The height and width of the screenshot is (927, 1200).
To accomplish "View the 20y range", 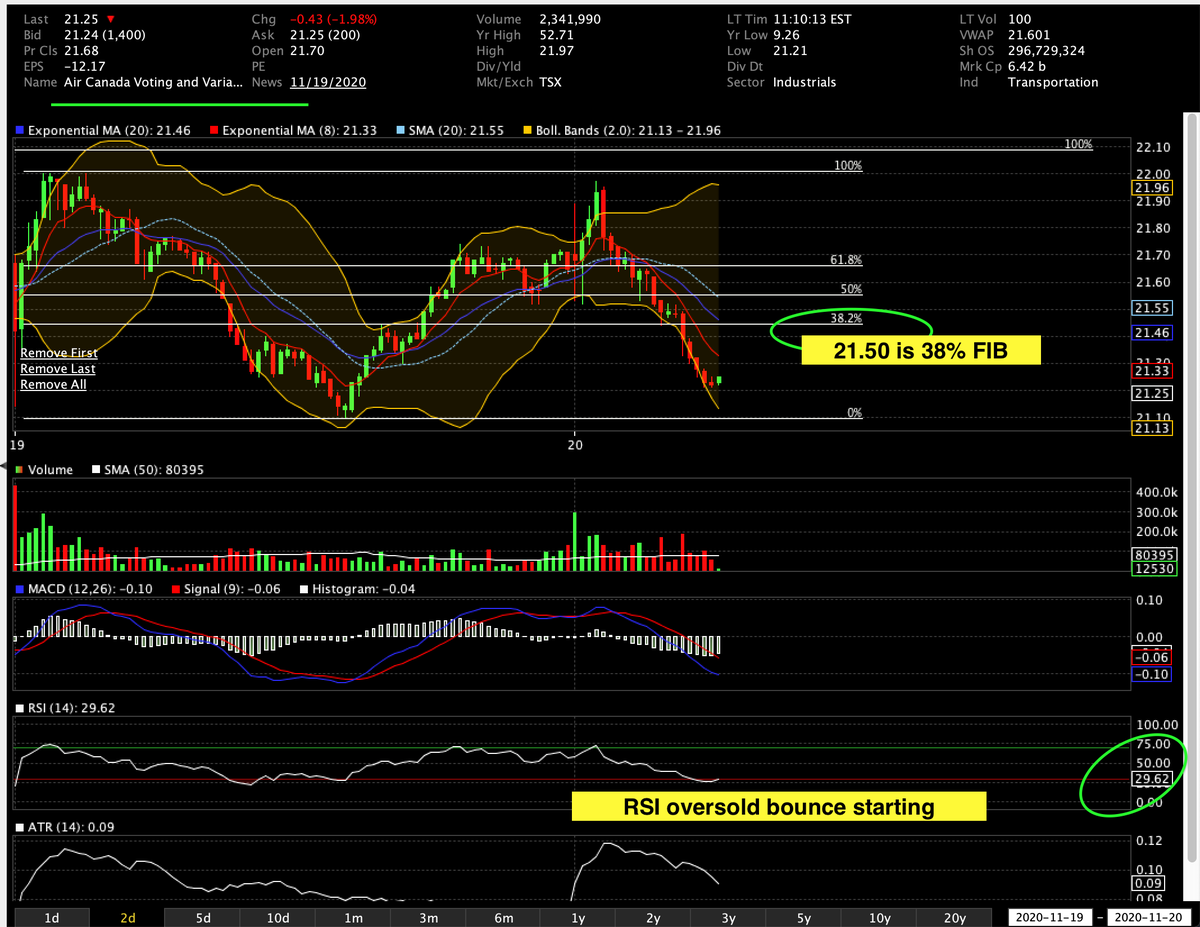I will 955,918.
